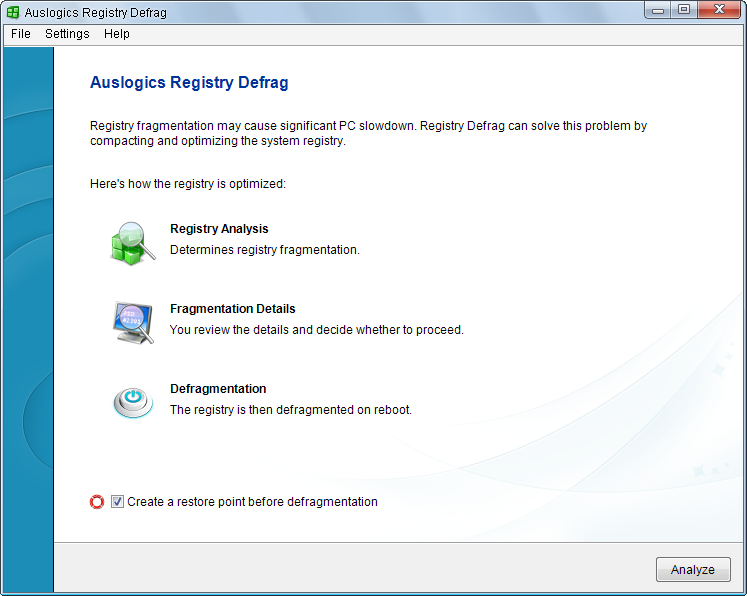Start the scan with the Analyze button
This screenshot has height=596, width=747.
693,569
